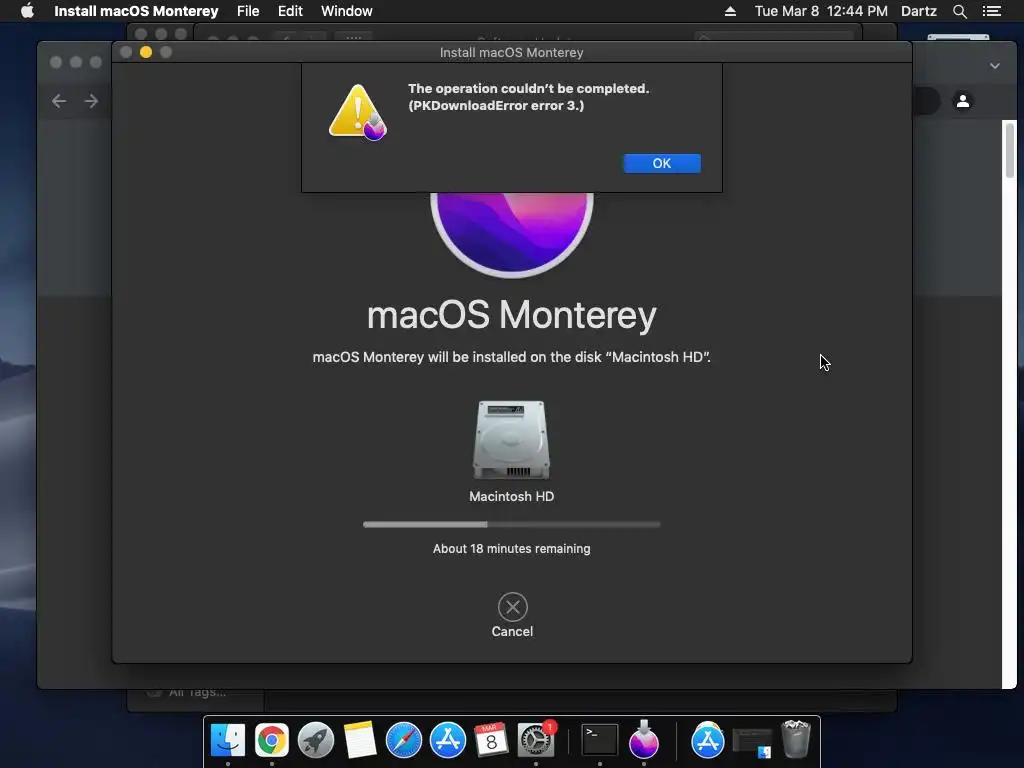Open Calendar showing 8 in Dock
The height and width of the screenshot is (768, 1024).
pos(491,740)
